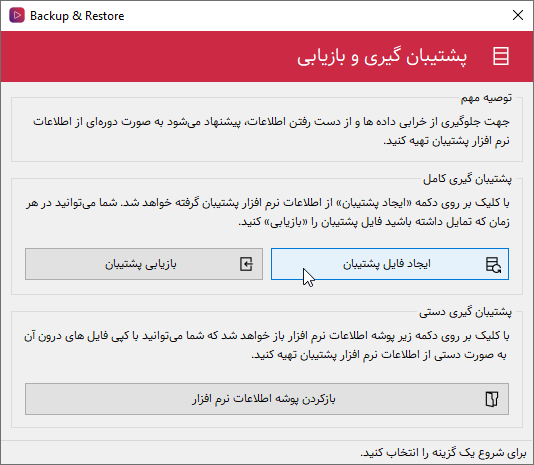Click the توصیه مهم group label
534x465 pixels.
[486, 98]
